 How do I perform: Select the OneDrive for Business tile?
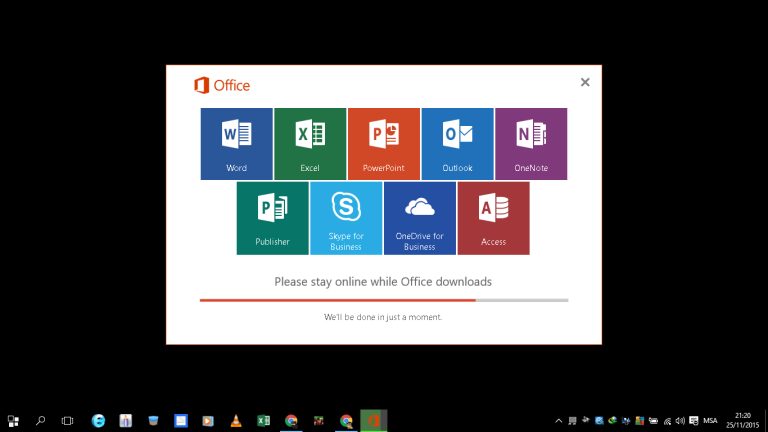(x=420, y=218)
